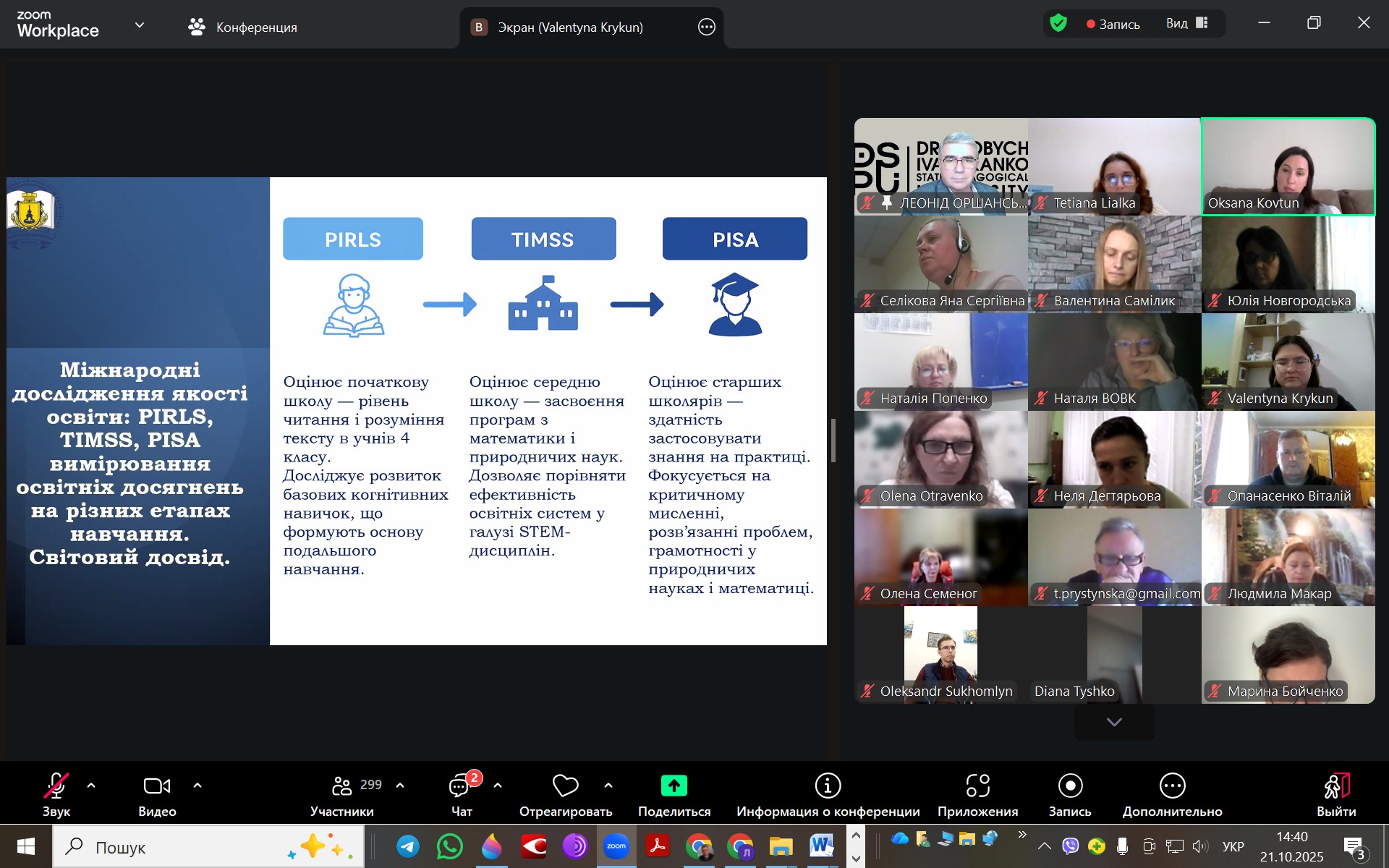This screenshot has height=868, width=1389.
Task: Show more participants with down chevron
Action: (x=1114, y=722)
